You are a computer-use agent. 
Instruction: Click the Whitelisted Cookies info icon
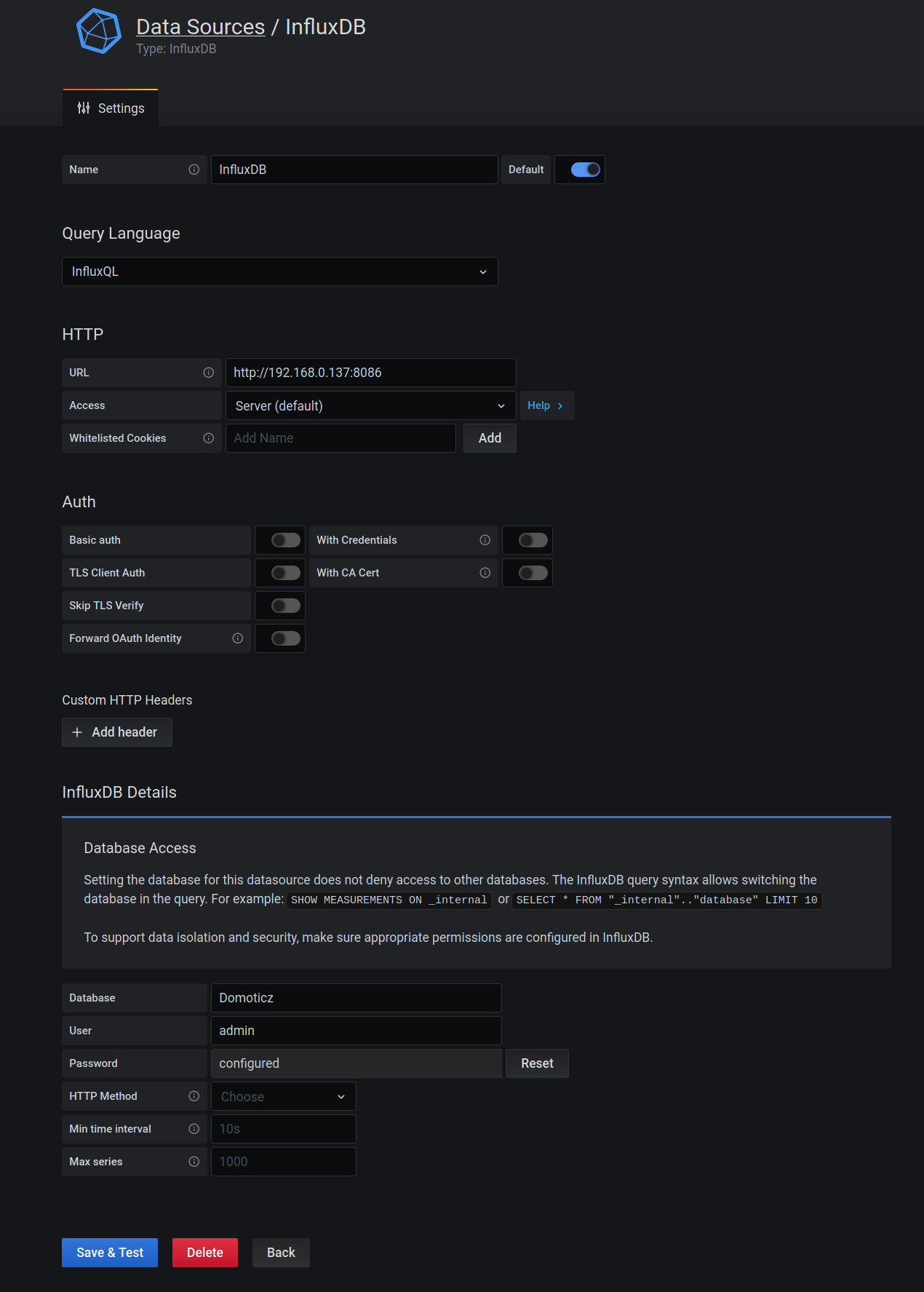click(209, 438)
